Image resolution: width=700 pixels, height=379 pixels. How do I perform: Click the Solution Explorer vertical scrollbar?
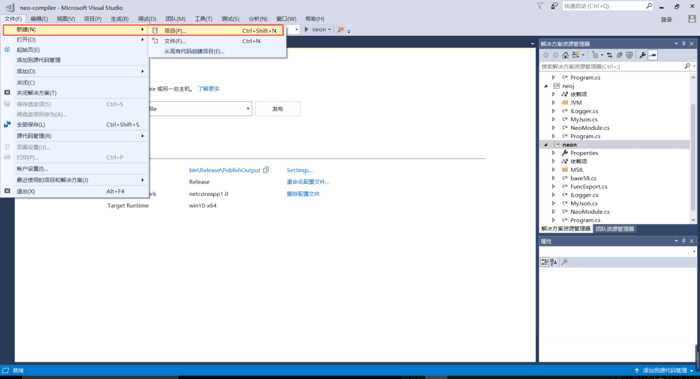click(x=693, y=149)
